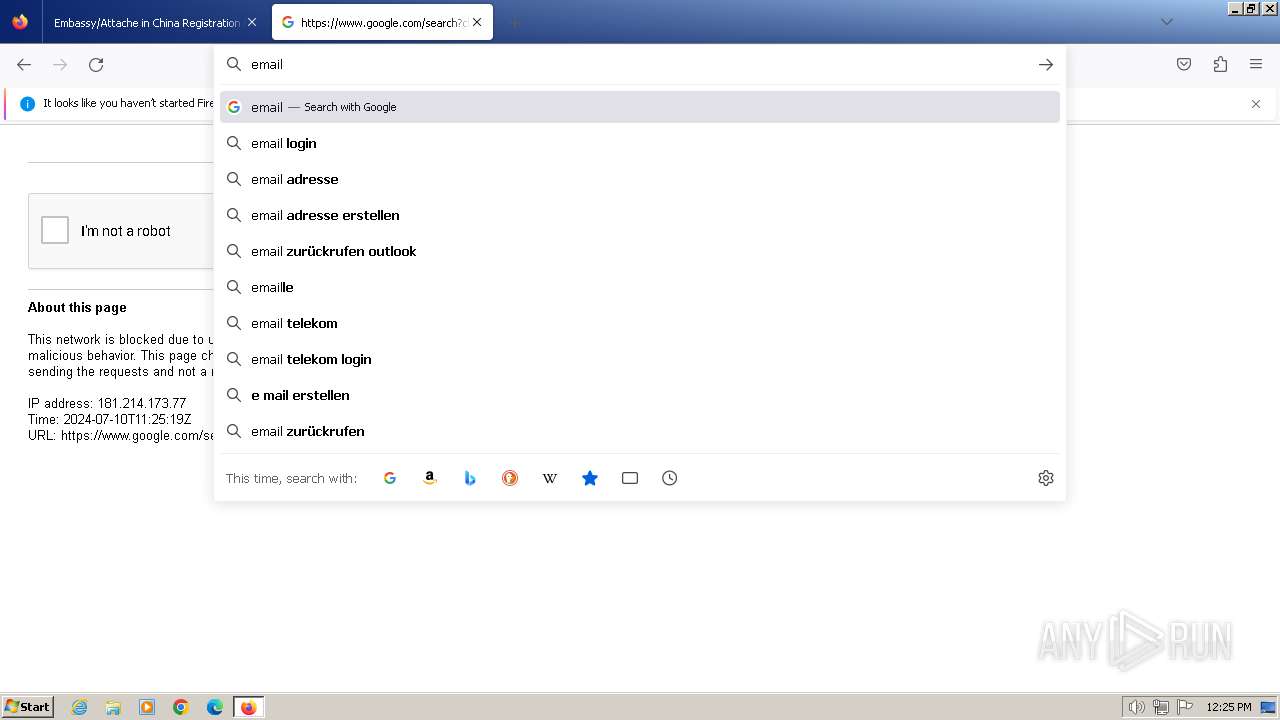Close the Embassy/Attache in China tab

pyautogui.click(x=252, y=22)
